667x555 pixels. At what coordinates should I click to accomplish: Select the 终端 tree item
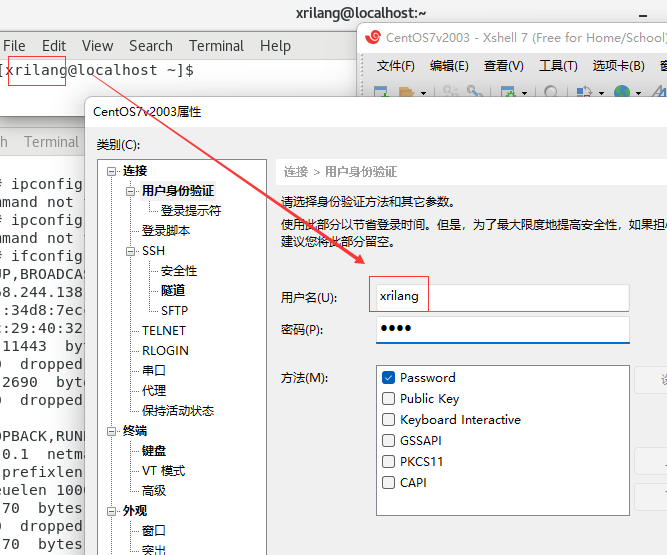[135, 430]
